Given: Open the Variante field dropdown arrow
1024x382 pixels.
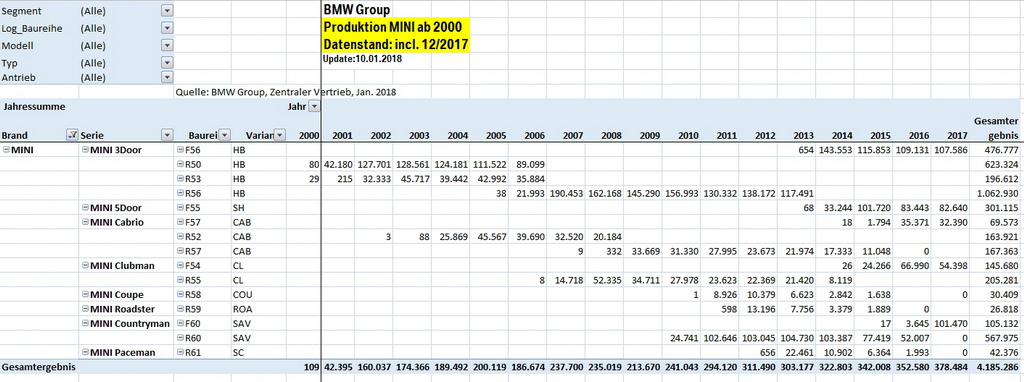Looking at the screenshot, I should click(280, 135).
